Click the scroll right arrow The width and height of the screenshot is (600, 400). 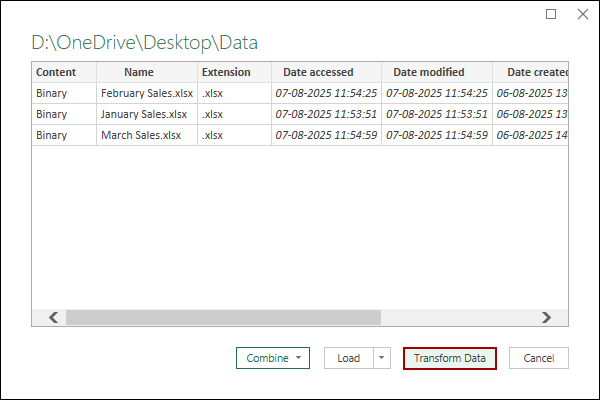(x=546, y=317)
